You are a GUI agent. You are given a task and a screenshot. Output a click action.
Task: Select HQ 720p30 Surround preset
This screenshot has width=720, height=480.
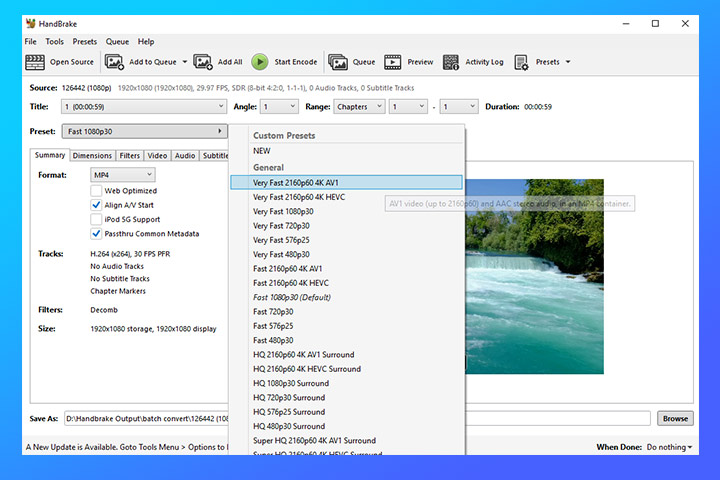click(x=347, y=398)
